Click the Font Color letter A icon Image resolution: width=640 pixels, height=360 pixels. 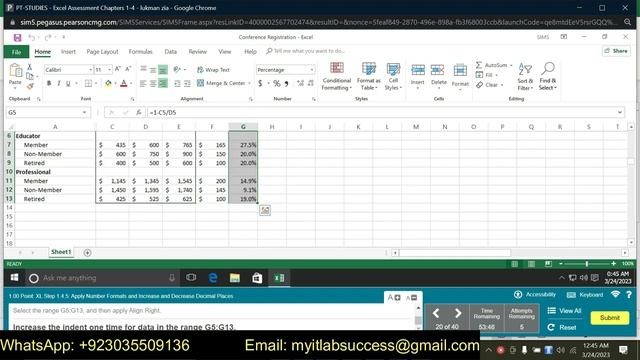124,83
